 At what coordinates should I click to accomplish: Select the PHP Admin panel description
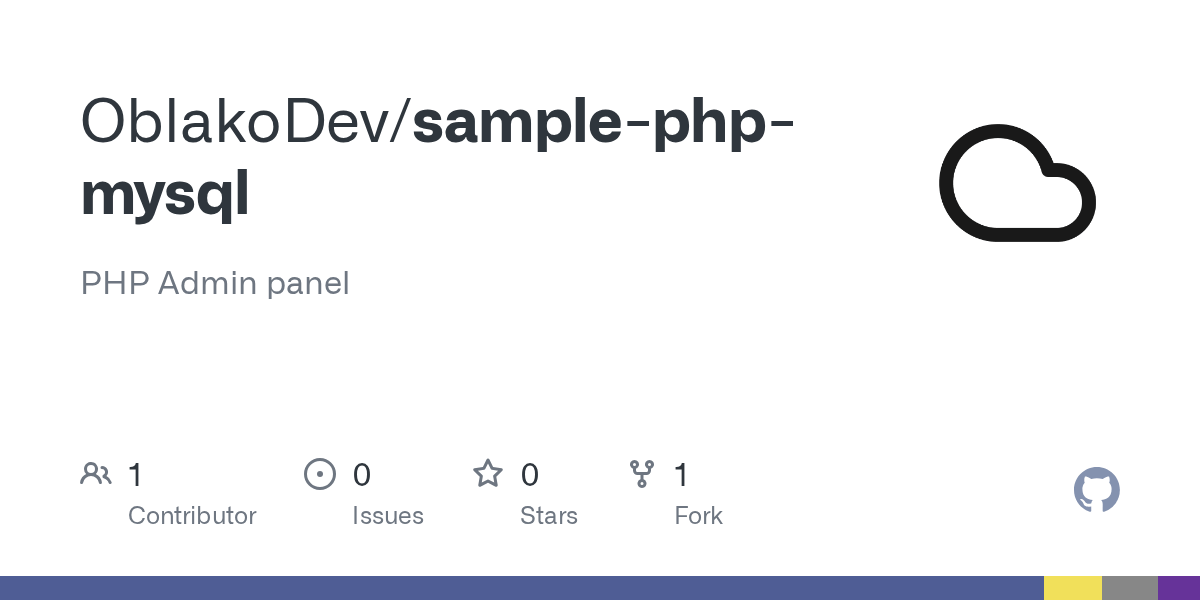click(x=215, y=284)
